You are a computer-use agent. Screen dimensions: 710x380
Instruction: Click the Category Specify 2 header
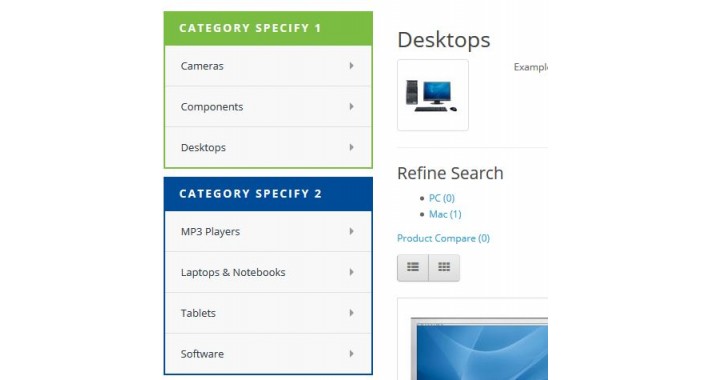268,194
